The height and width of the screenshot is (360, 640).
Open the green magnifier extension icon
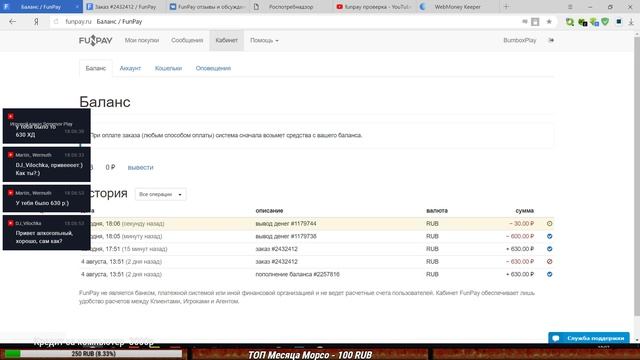(x=570, y=22)
